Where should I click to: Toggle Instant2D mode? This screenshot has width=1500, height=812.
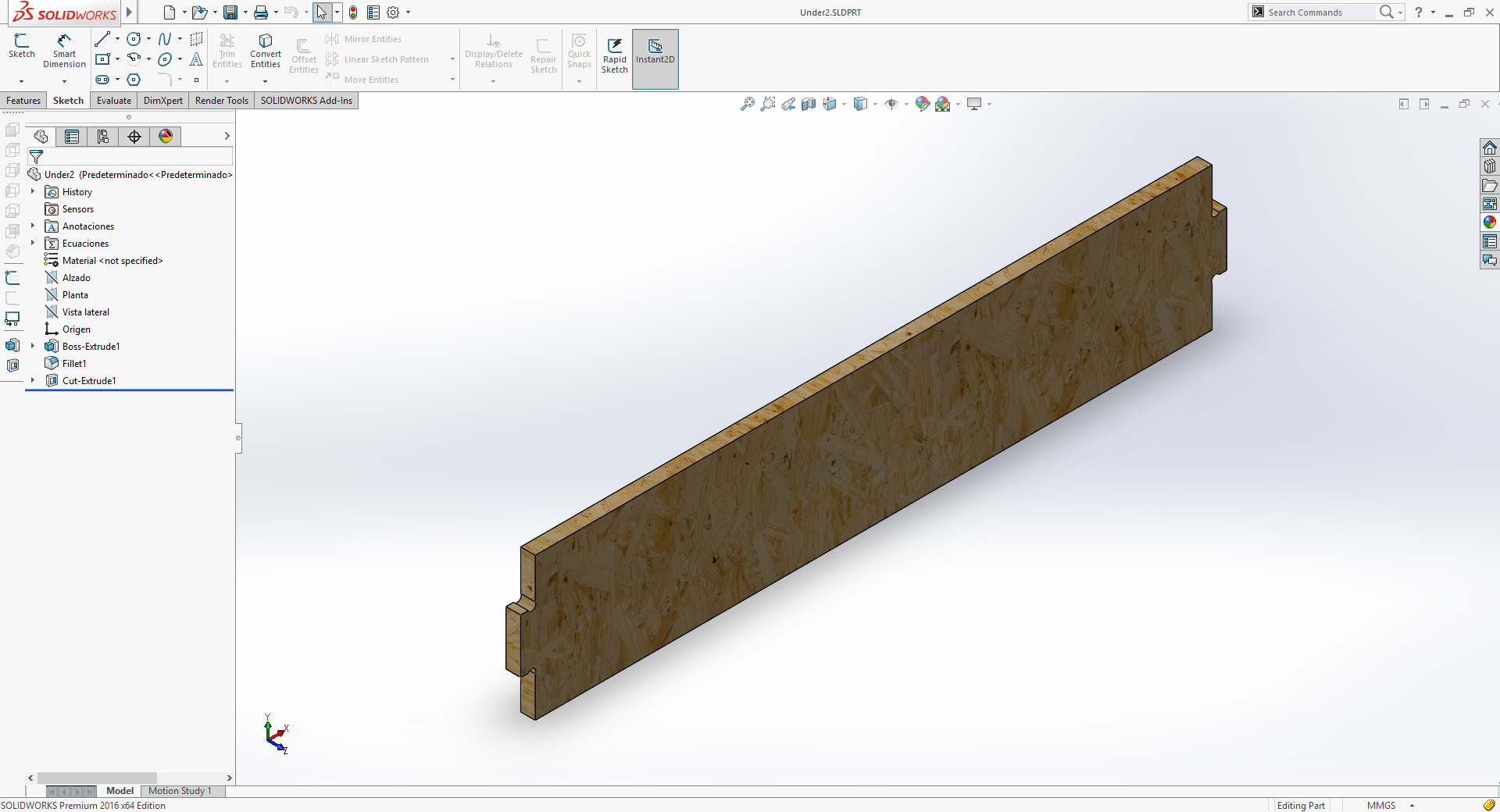tap(655, 59)
